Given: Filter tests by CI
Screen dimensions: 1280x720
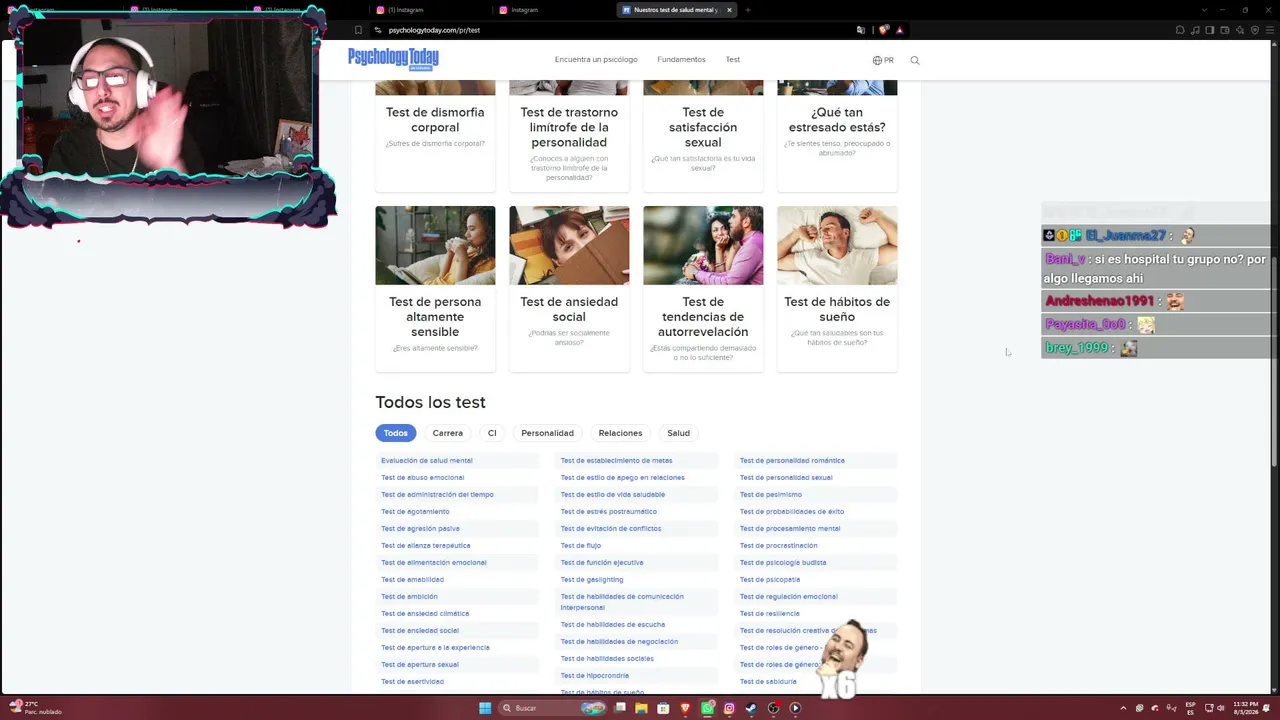Looking at the screenshot, I should [492, 433].
